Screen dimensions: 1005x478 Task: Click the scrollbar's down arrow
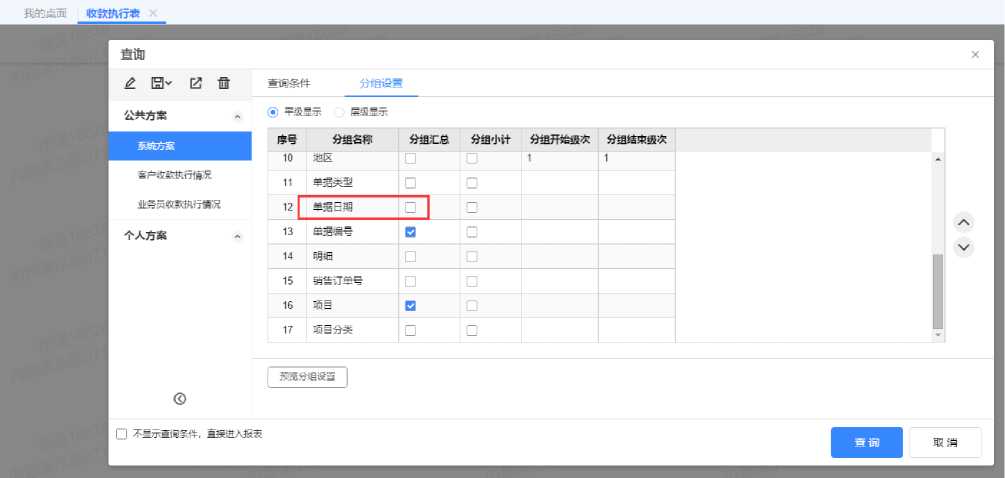[x=938, y=335]
